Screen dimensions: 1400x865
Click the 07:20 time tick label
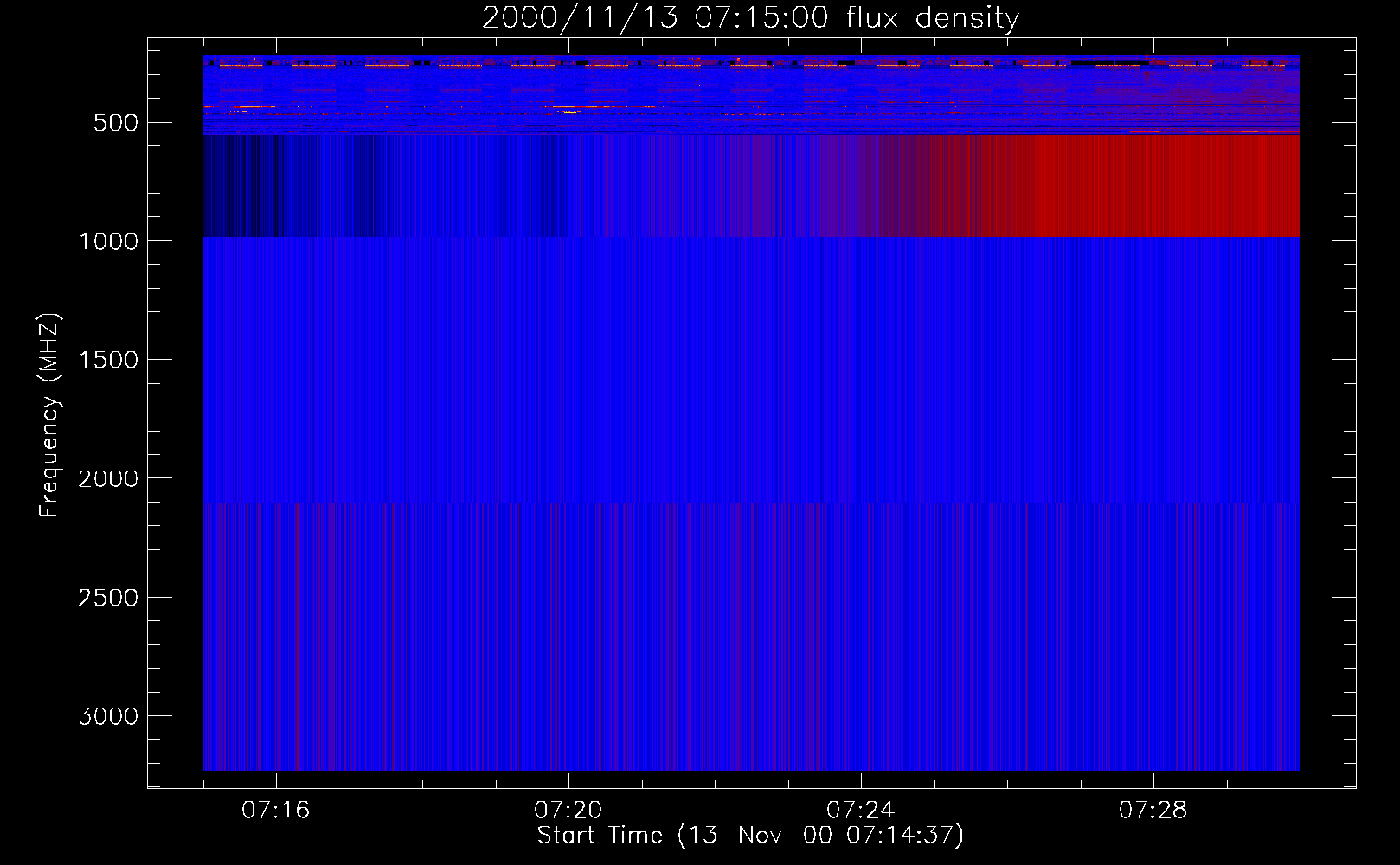pyautogui.click(x=568, y=811)
